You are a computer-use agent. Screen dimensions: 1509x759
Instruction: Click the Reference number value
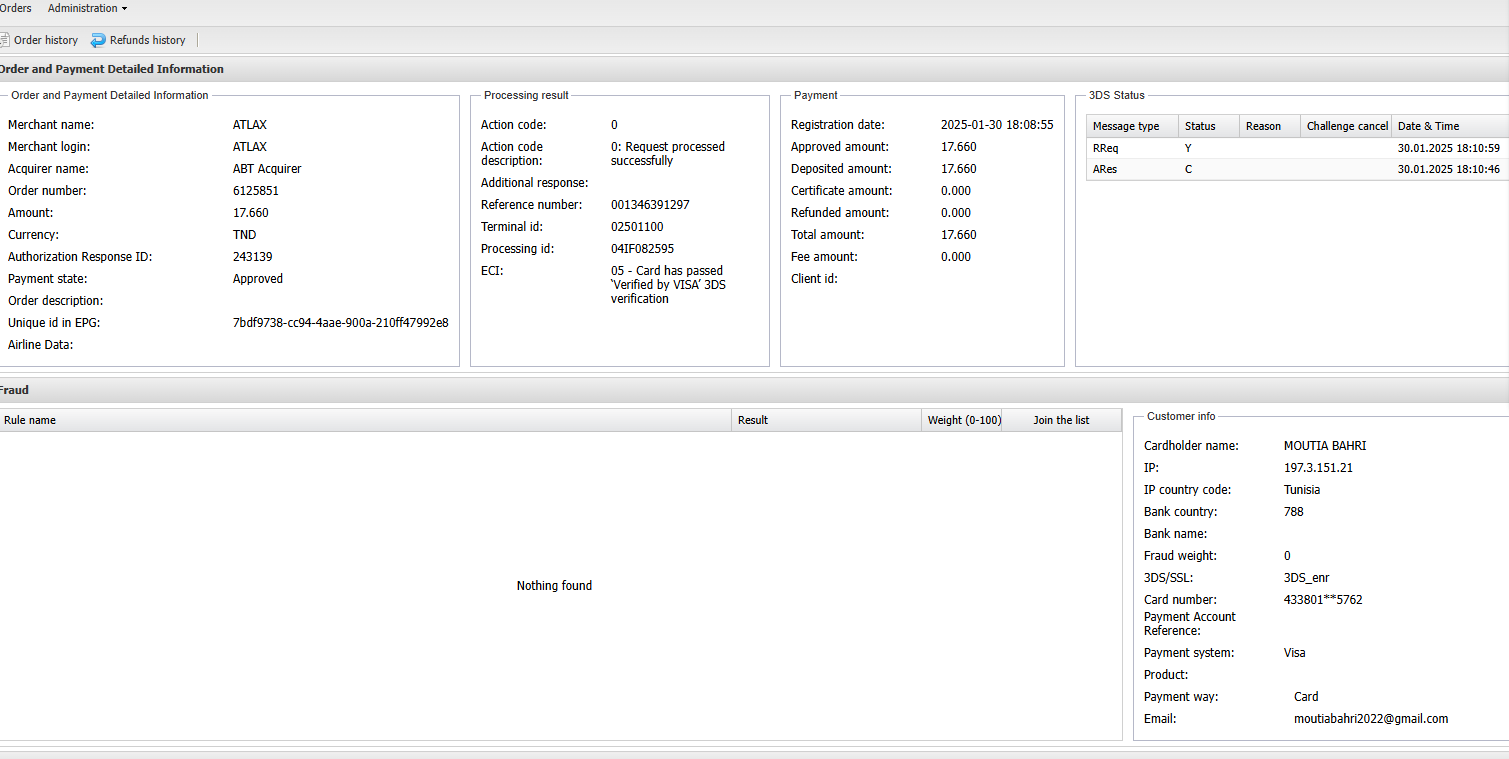click(x=650, y=205)
